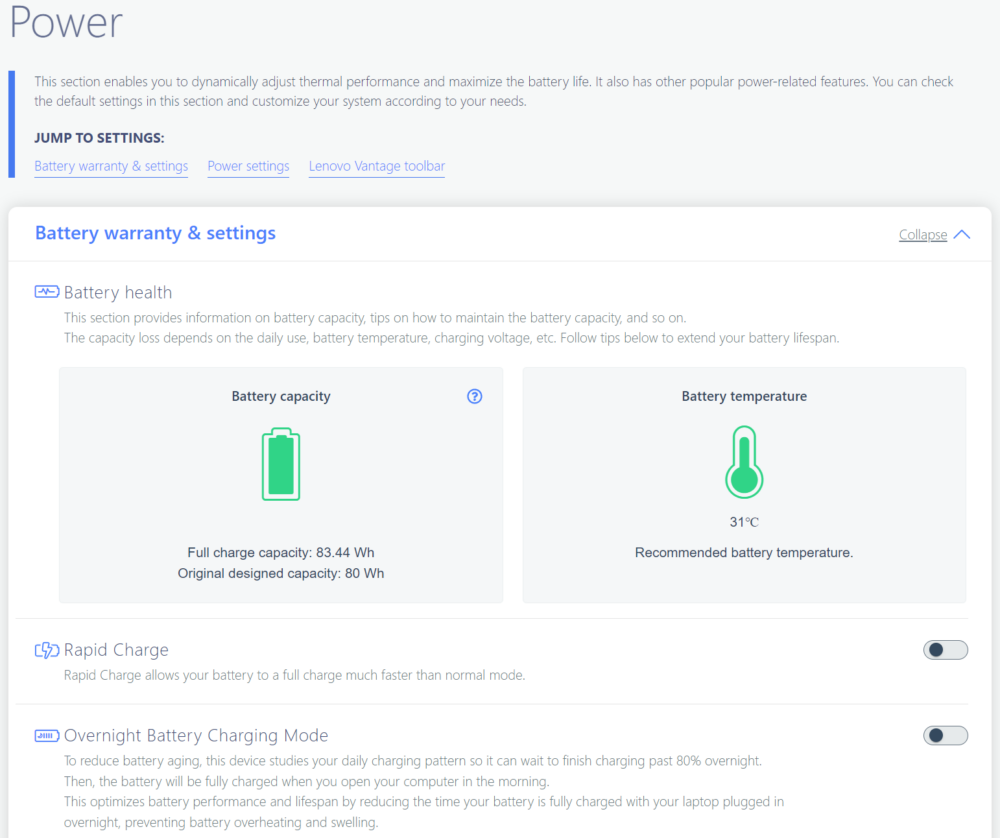The image size is (1000, 838).
Task: Select the Rapid Charge title text
Action: 116,650
